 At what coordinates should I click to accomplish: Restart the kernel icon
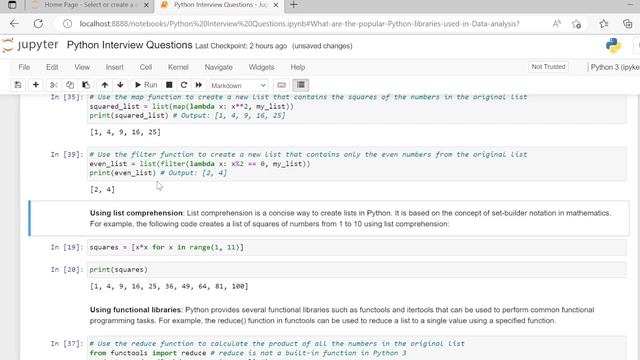tap(184, 85)
